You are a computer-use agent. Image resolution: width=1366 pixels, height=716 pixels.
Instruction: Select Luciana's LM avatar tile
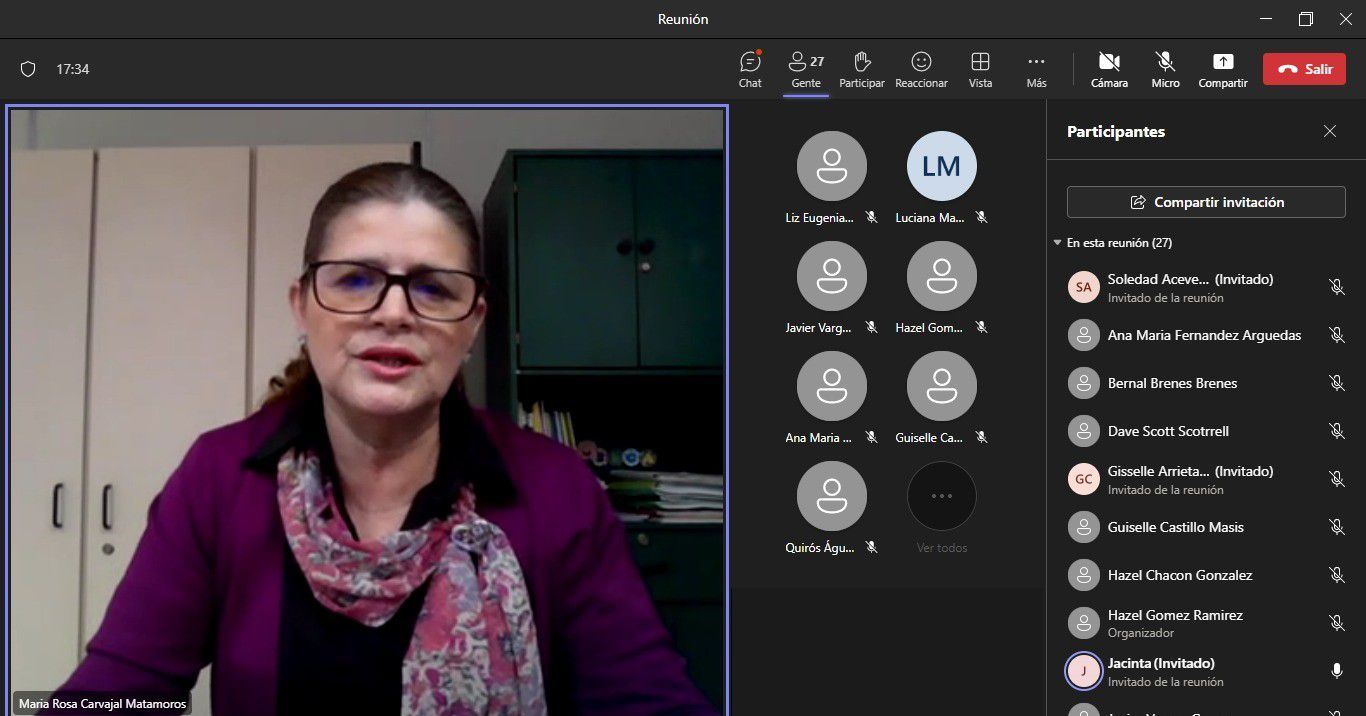941,166
